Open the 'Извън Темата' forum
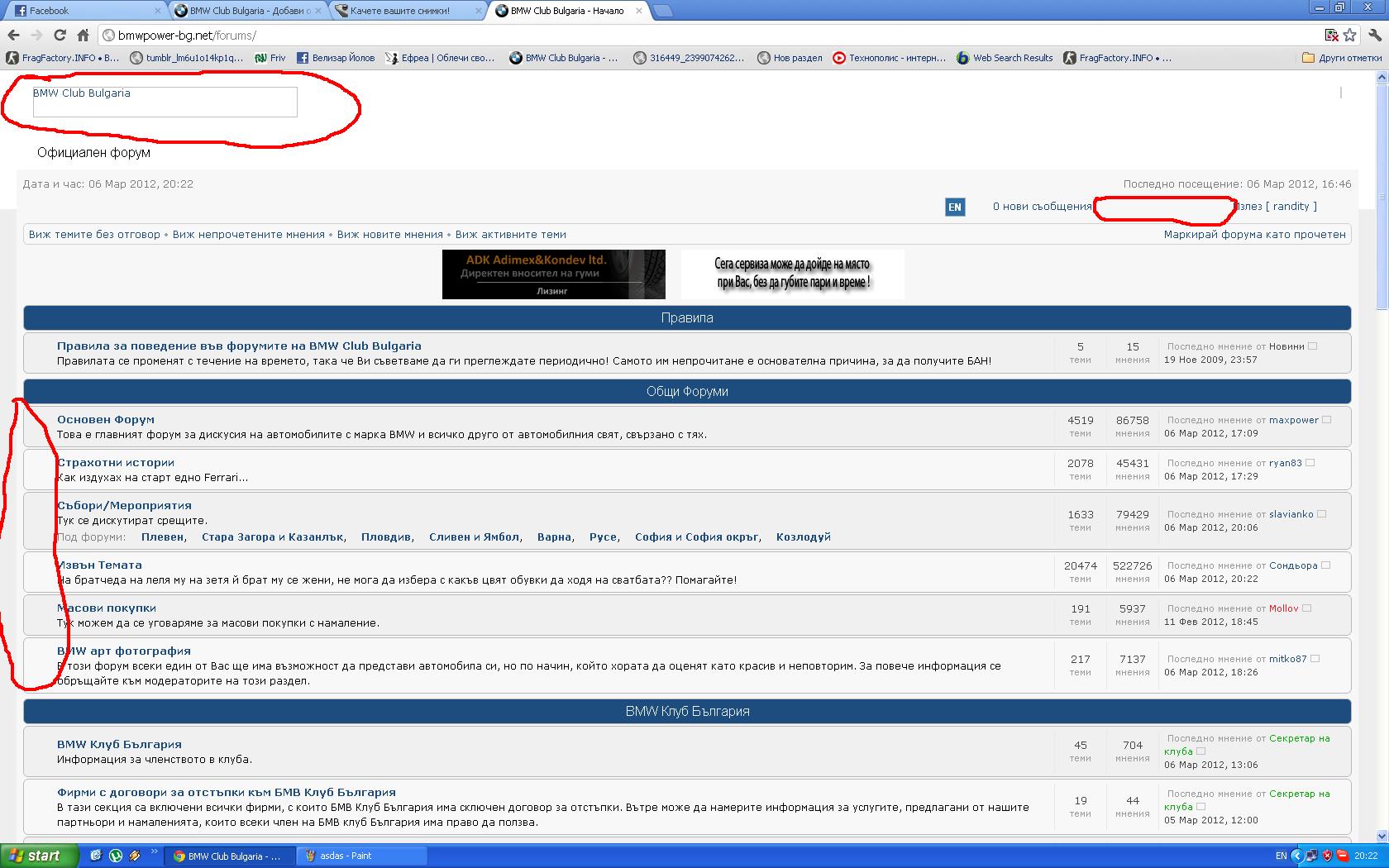1389x868 pixels. [x=99, y=565]
